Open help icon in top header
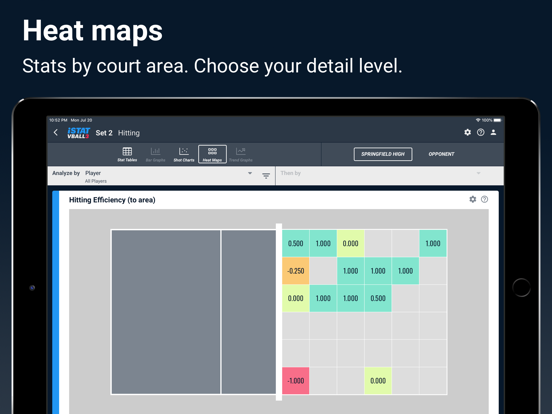552x414 pixels. [481, 132]
